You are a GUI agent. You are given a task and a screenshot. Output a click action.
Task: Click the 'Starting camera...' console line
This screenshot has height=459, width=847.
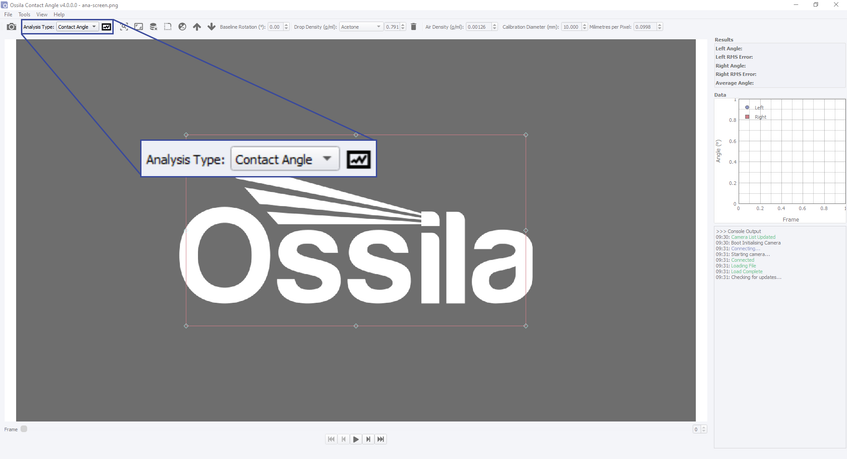pos(743,254)
